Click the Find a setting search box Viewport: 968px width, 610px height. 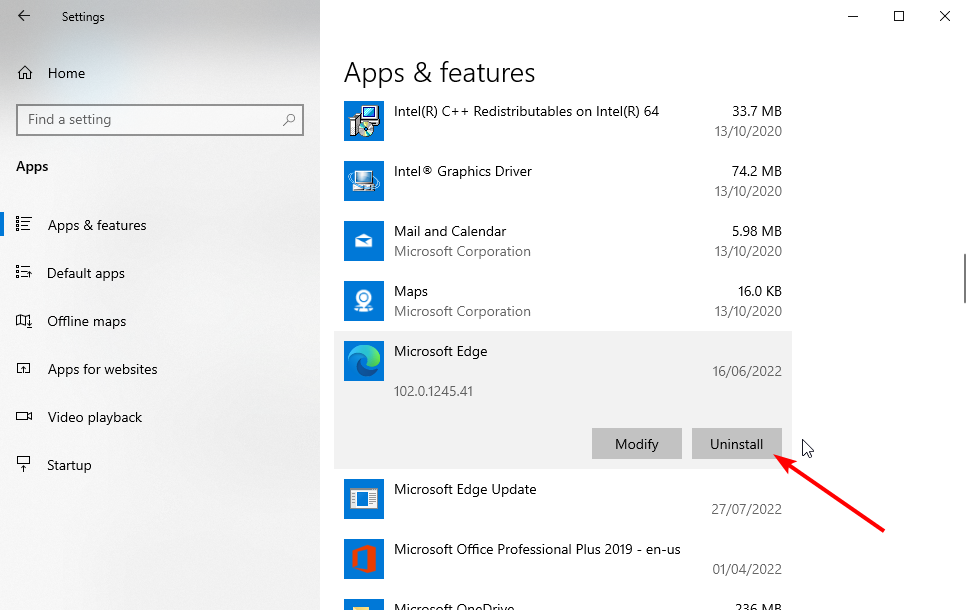click(160, 119)
